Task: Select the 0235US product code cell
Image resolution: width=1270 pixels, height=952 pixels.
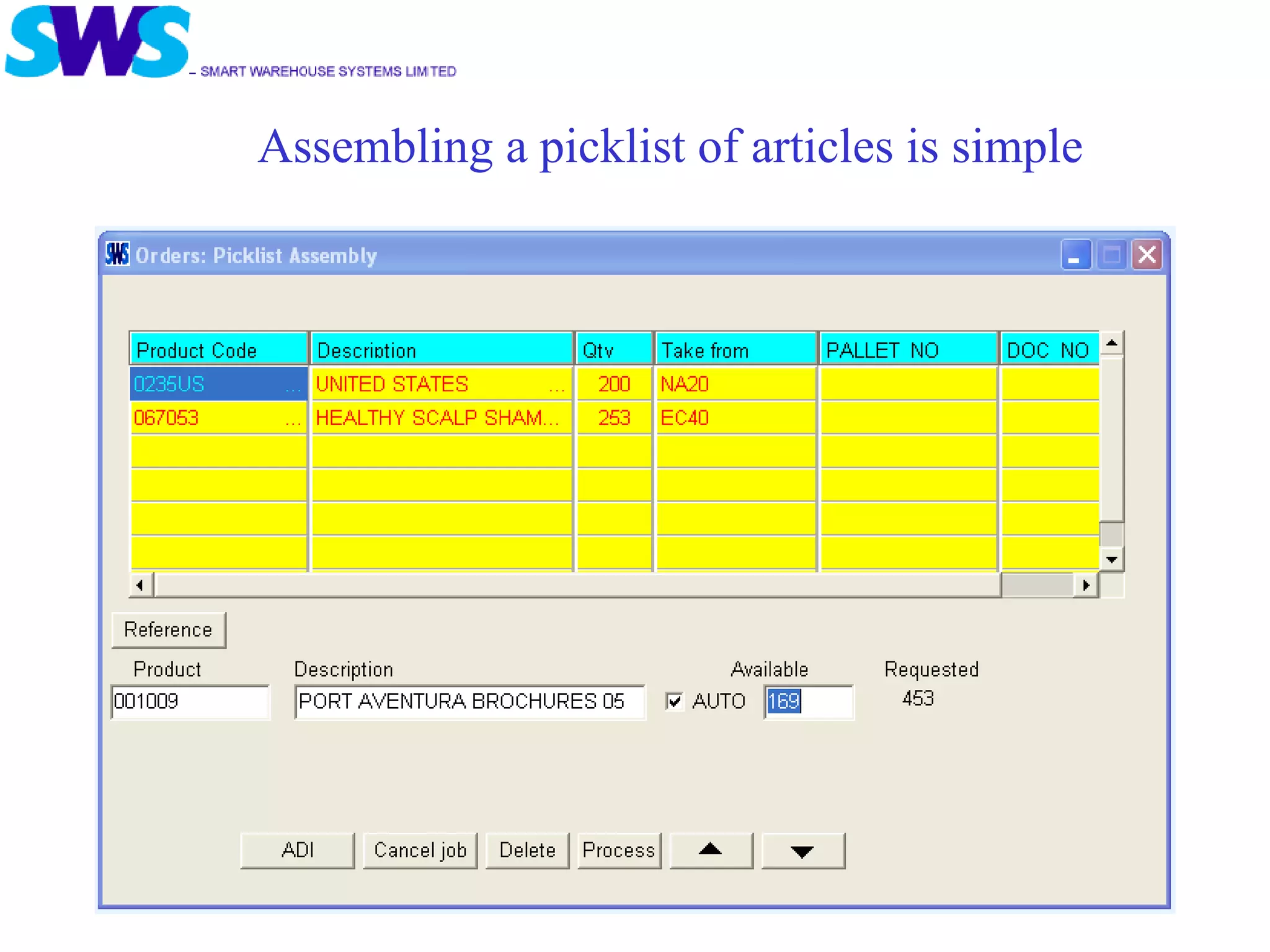Action: coord(219,384)
